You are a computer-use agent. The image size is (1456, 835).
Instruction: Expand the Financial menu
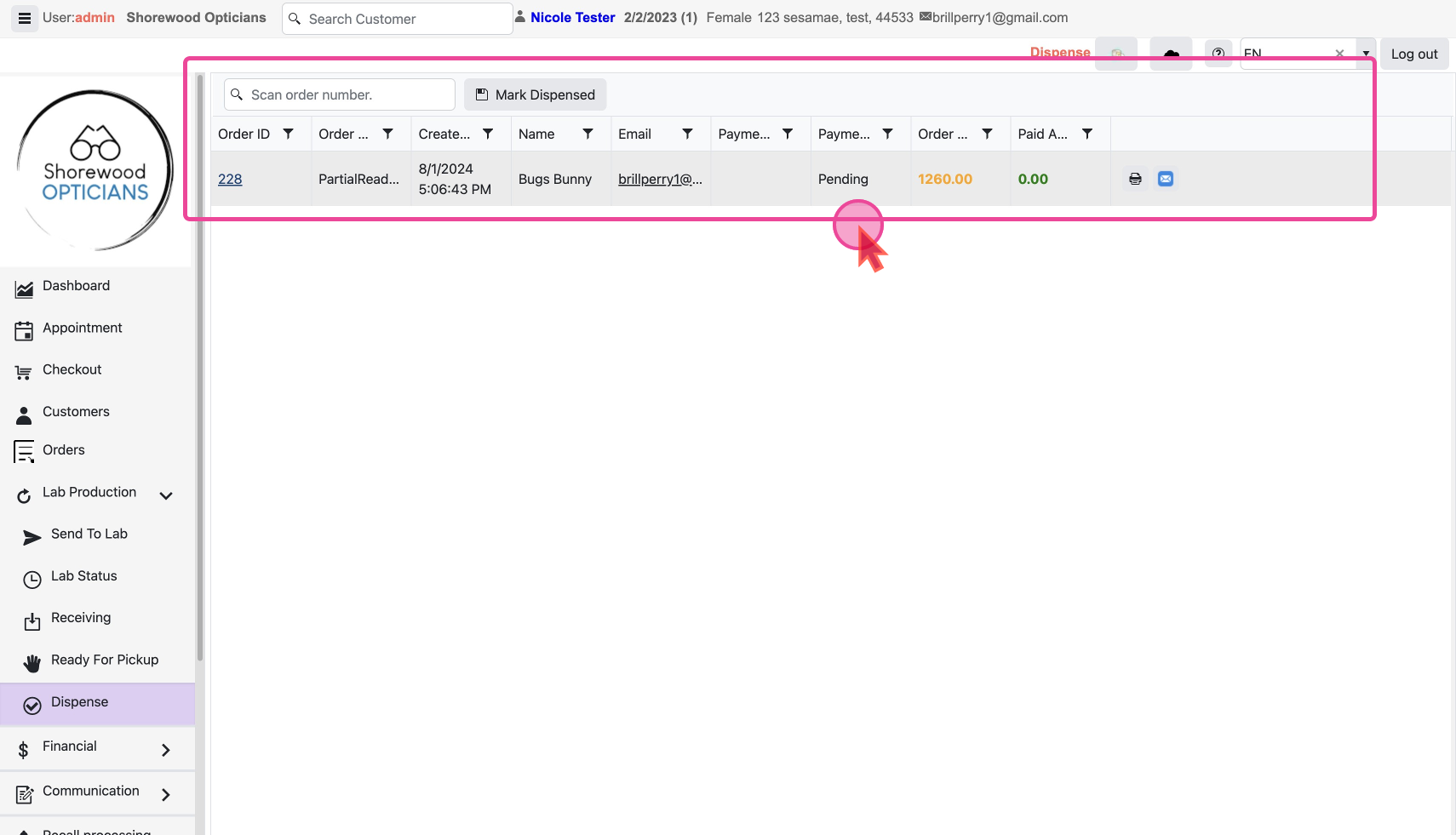(166, 750)
